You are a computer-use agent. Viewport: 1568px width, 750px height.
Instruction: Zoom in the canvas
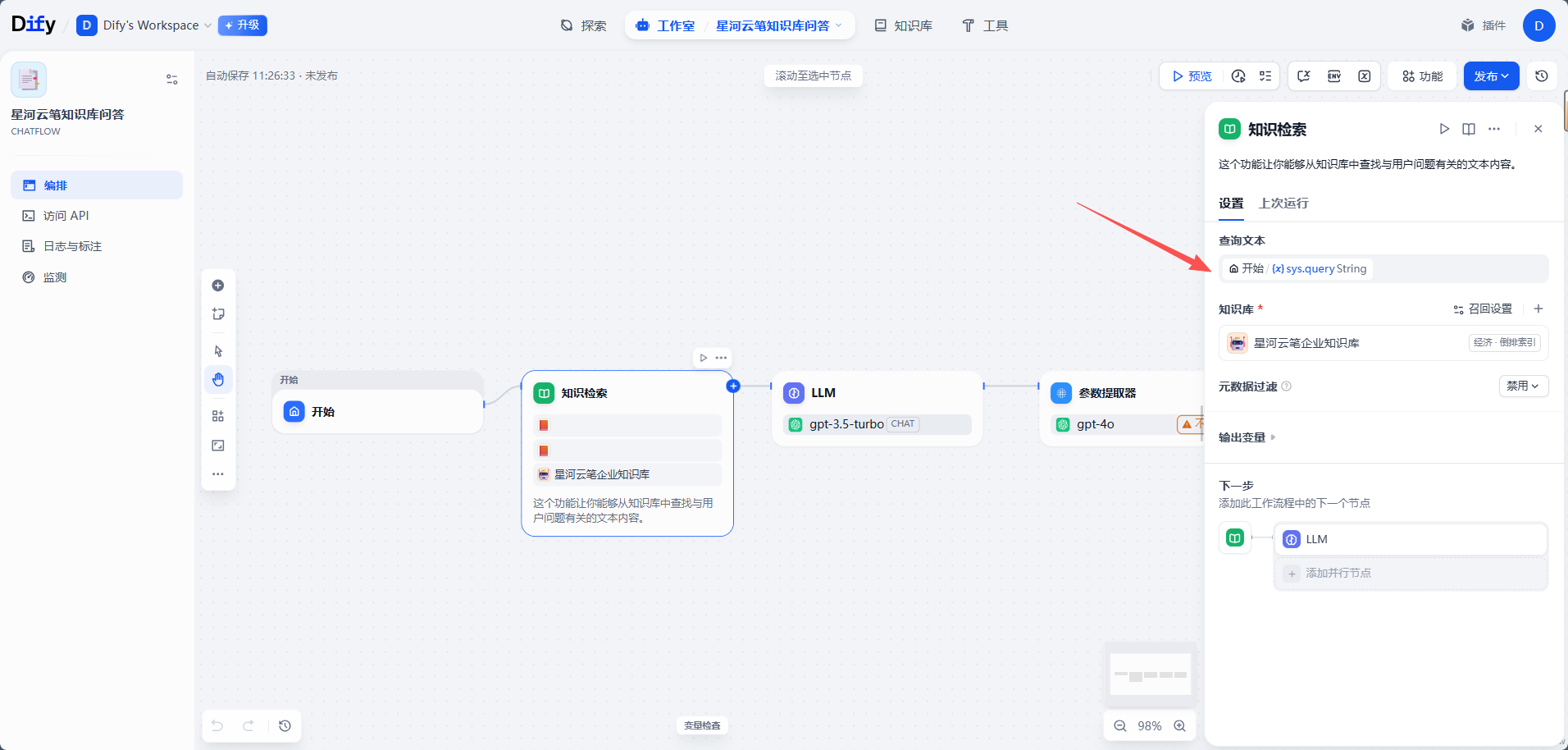pos(1180,726)
